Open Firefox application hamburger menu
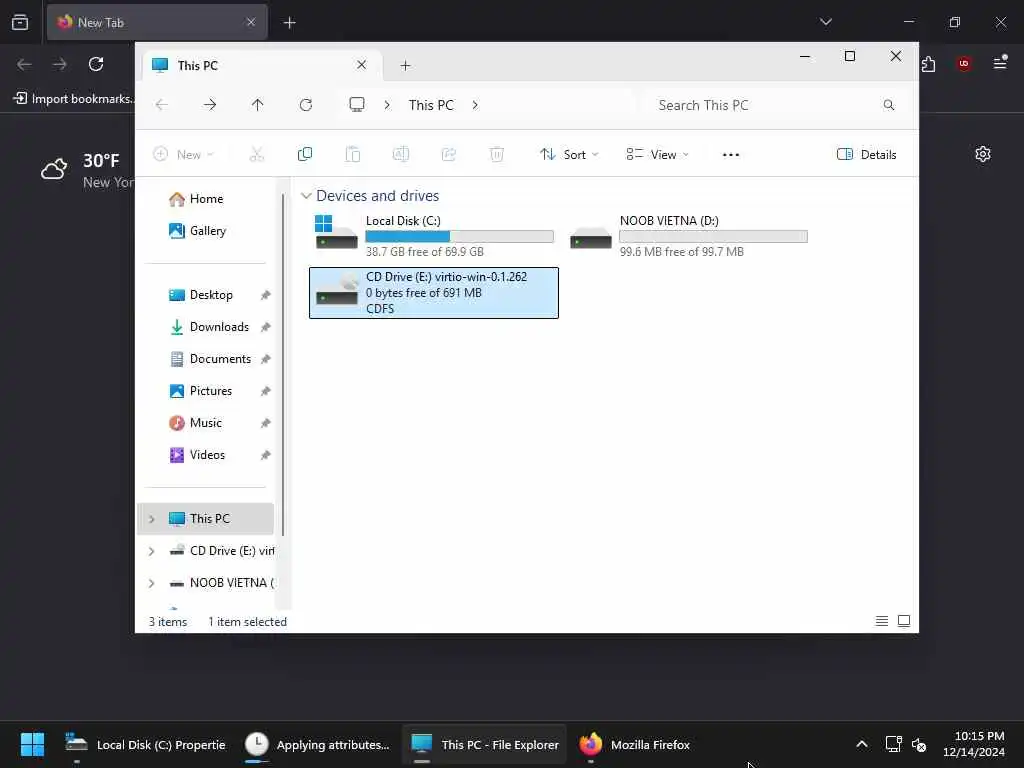Viewport: 1024px width, 768px height. tap(1000, 63)
